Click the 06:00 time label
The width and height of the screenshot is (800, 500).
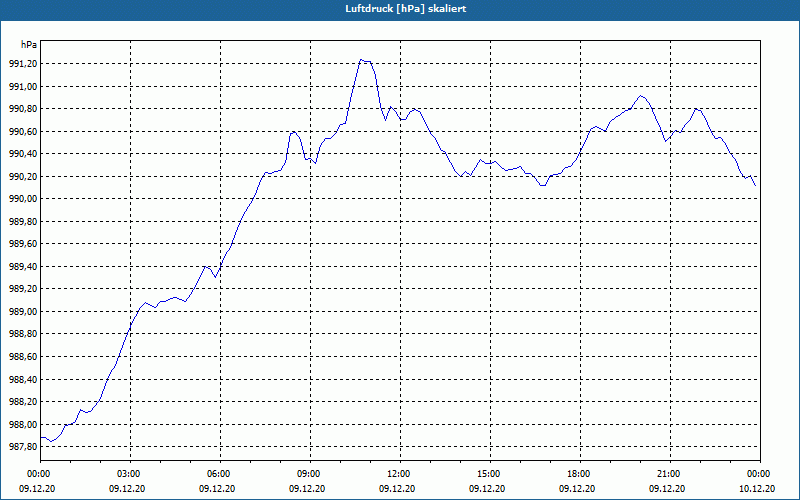220,474
